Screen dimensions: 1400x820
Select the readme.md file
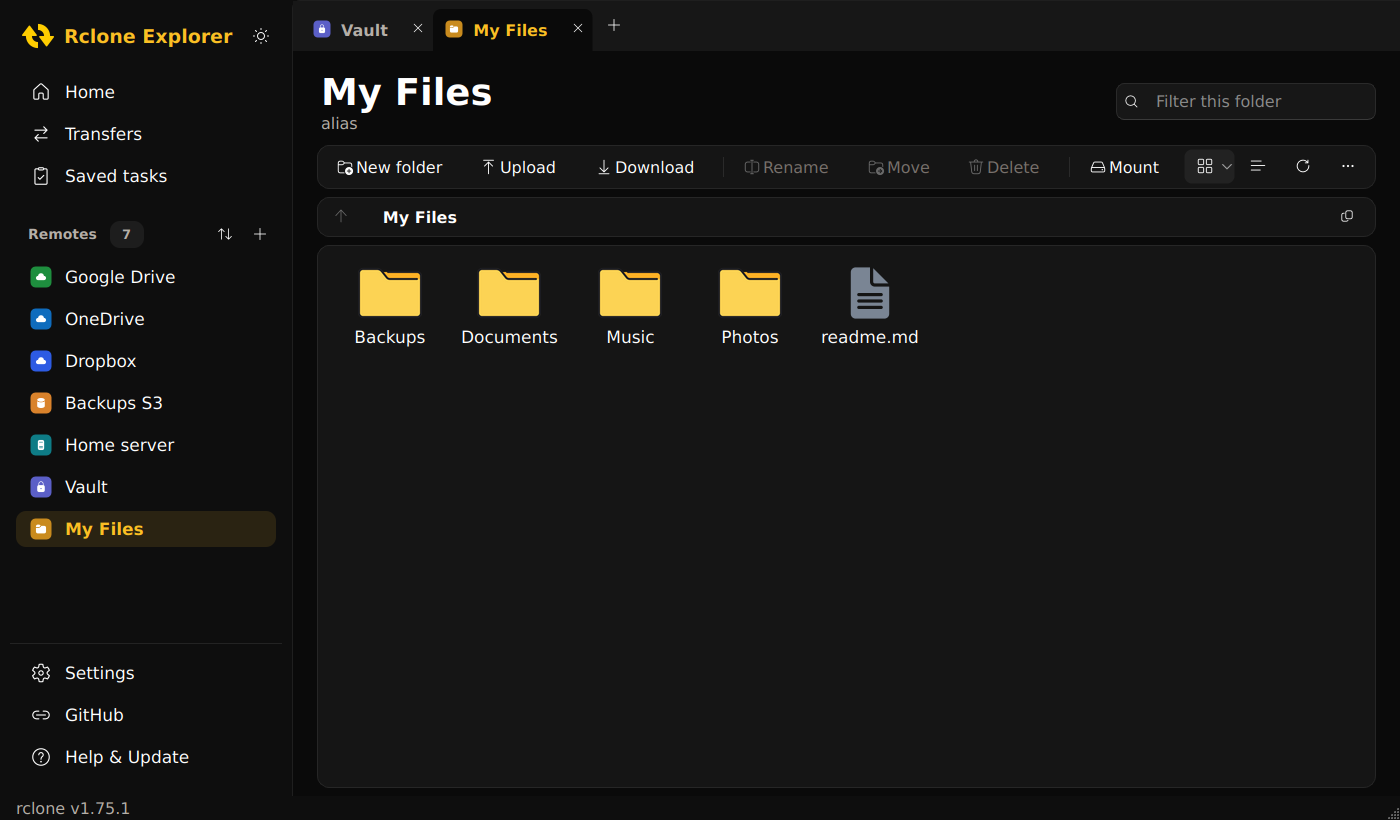(x=870, y=307)
